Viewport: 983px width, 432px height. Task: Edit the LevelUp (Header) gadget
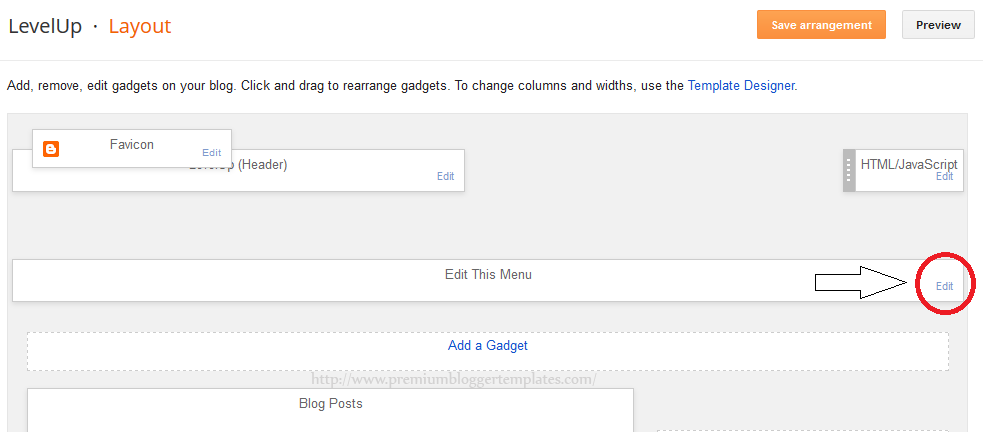(446, 176)
